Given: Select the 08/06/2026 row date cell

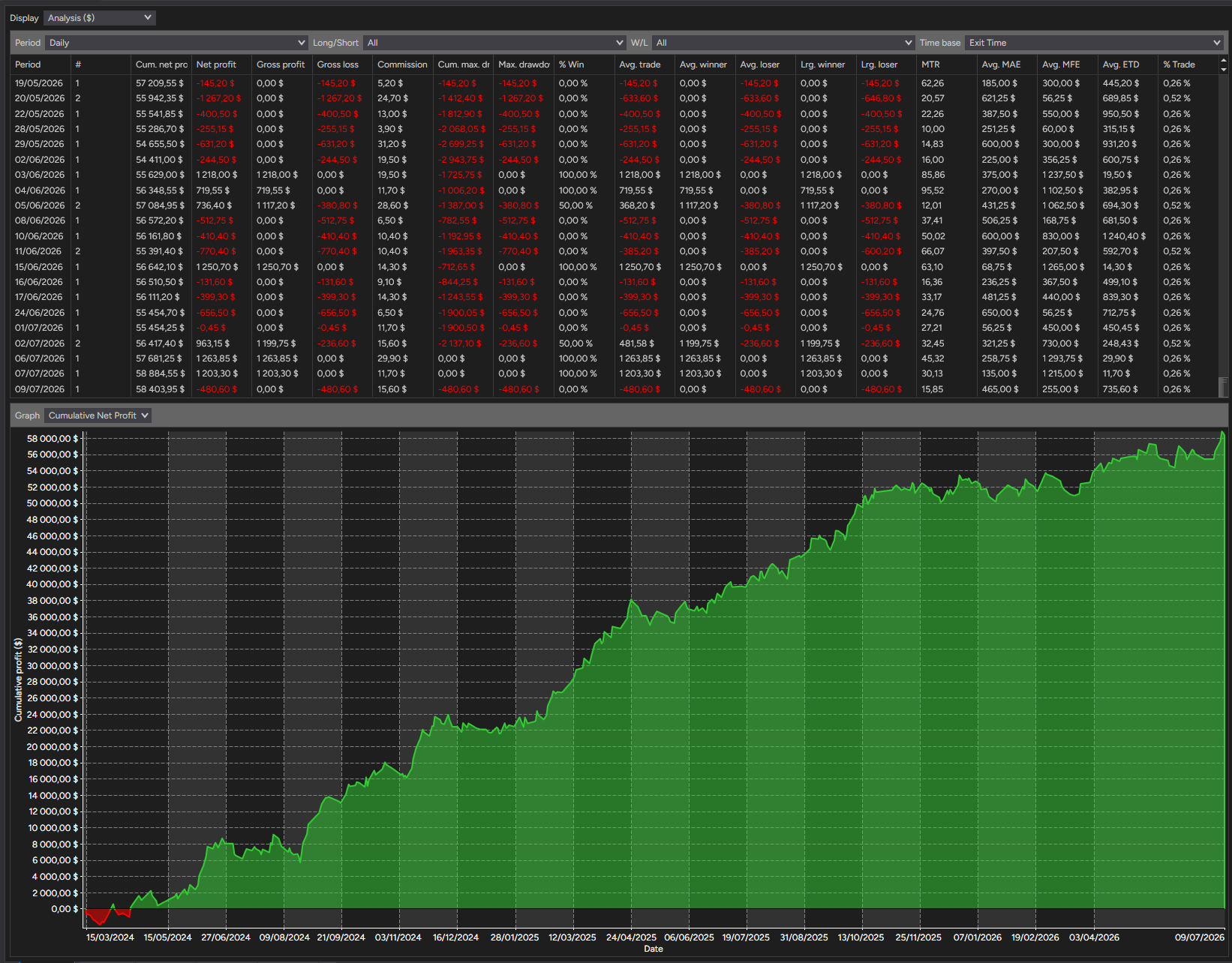Looking at the screenshot, I should [x=39, y=220].
